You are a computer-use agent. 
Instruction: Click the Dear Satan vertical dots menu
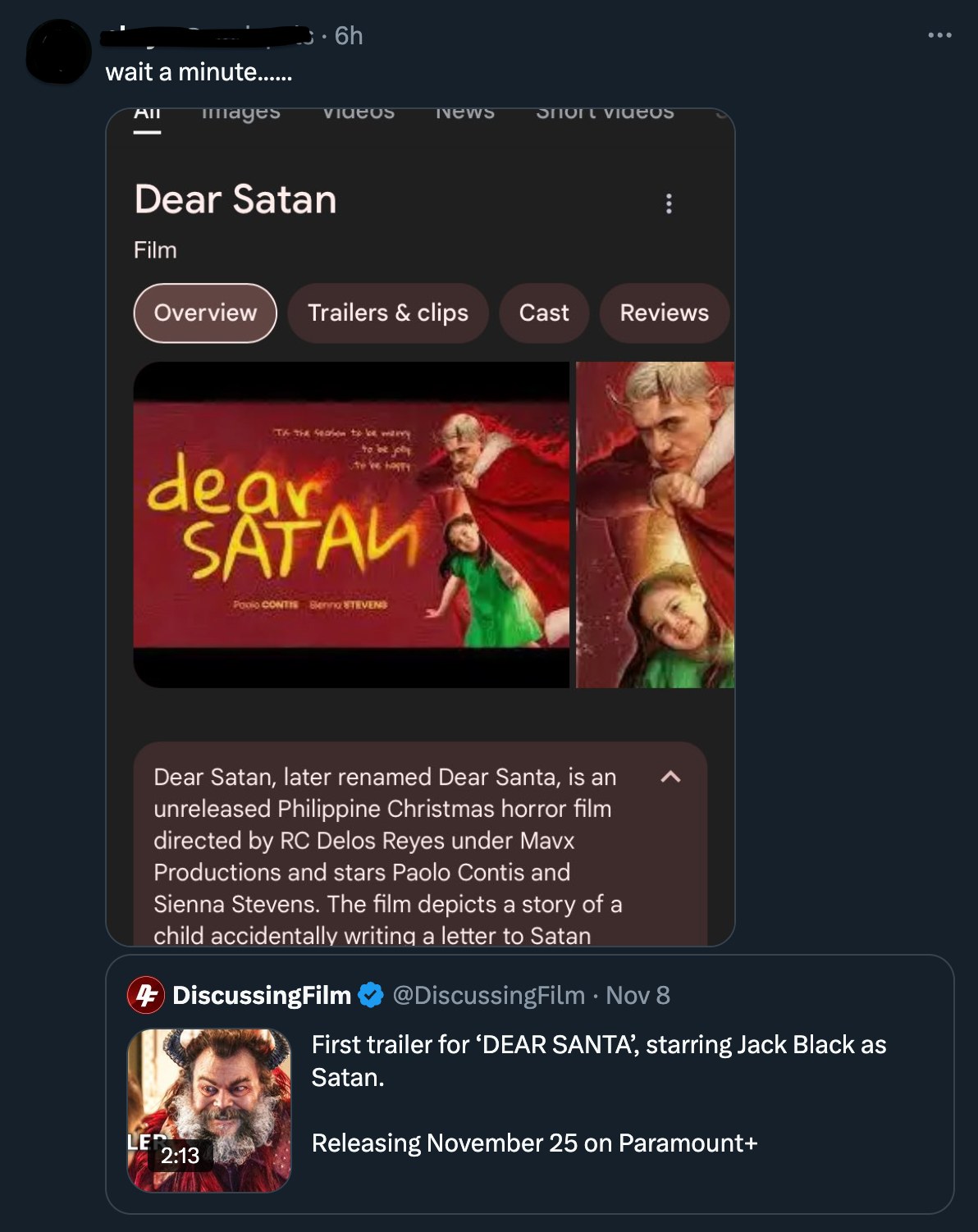tap(670, 203)
